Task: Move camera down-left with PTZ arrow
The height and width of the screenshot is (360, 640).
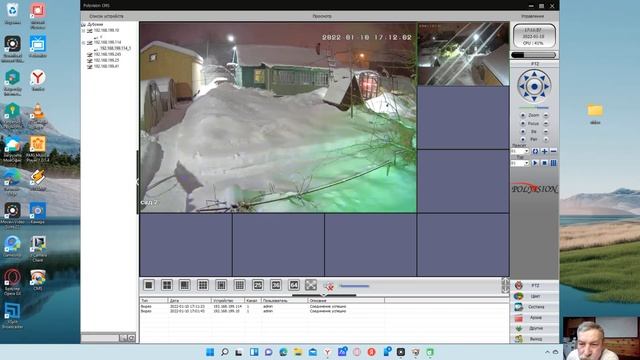Action: tap(526, 95)
